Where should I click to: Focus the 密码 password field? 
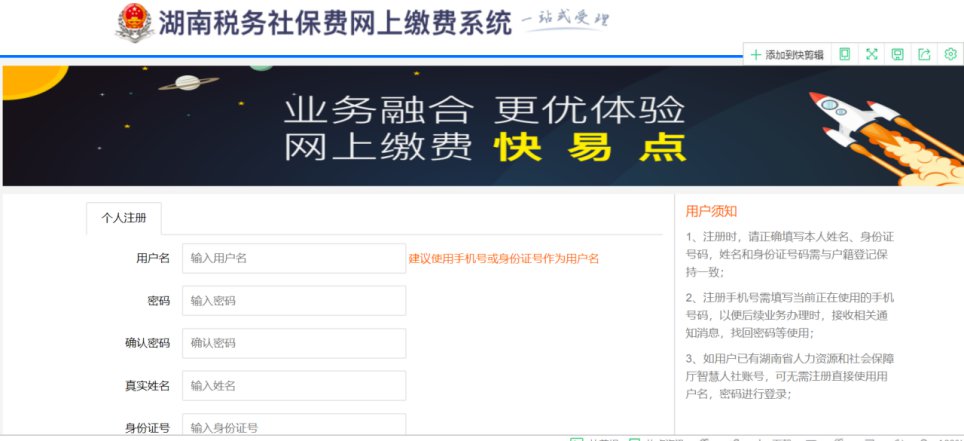click(x=294, y=301)
